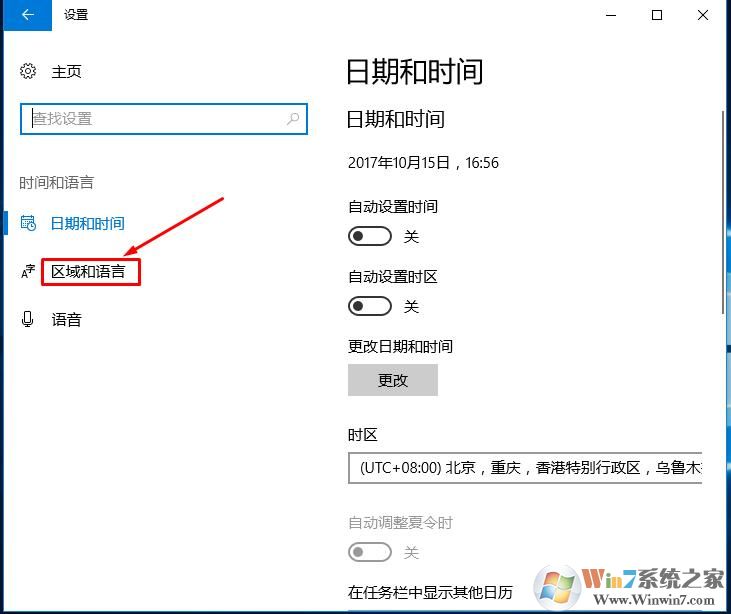
Task: Click the 在任务栏中显示其他日历 label
Action: (x=430, y=592)
